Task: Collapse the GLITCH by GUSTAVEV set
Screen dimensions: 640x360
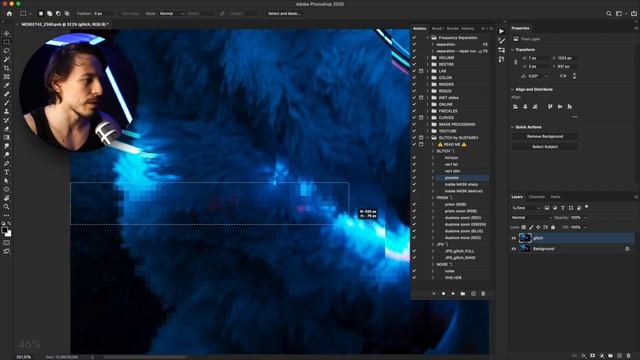Action: tap(428, 138)
